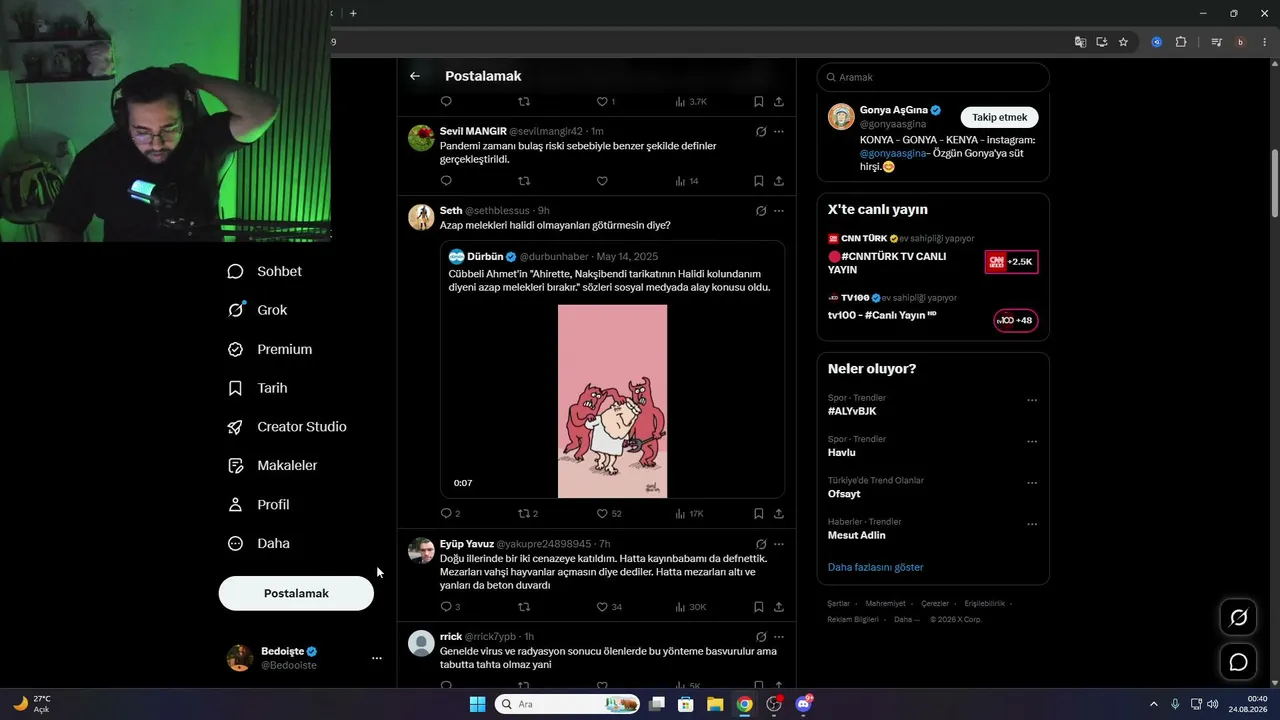Click the Postalamak button in the sidebar
This screenshot has width=1280, height=720.
coord(296,593)
